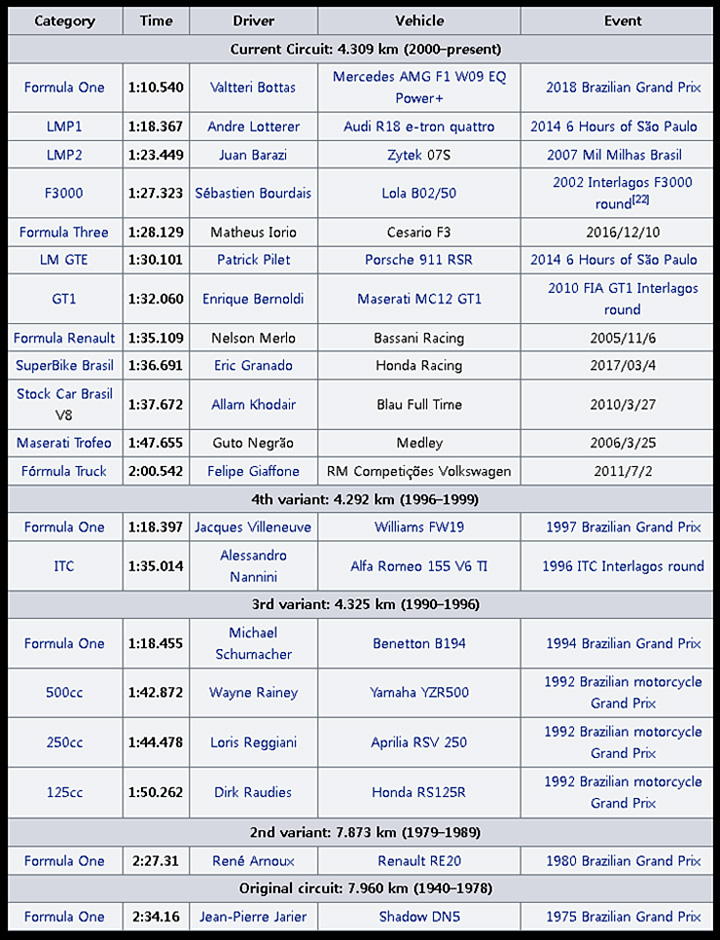Image resolution: width=720 pixels, height=940 pixels.
Task: Open Mercedes AMG F1 W09 EQ Power+ link
Action: point(419,88)
